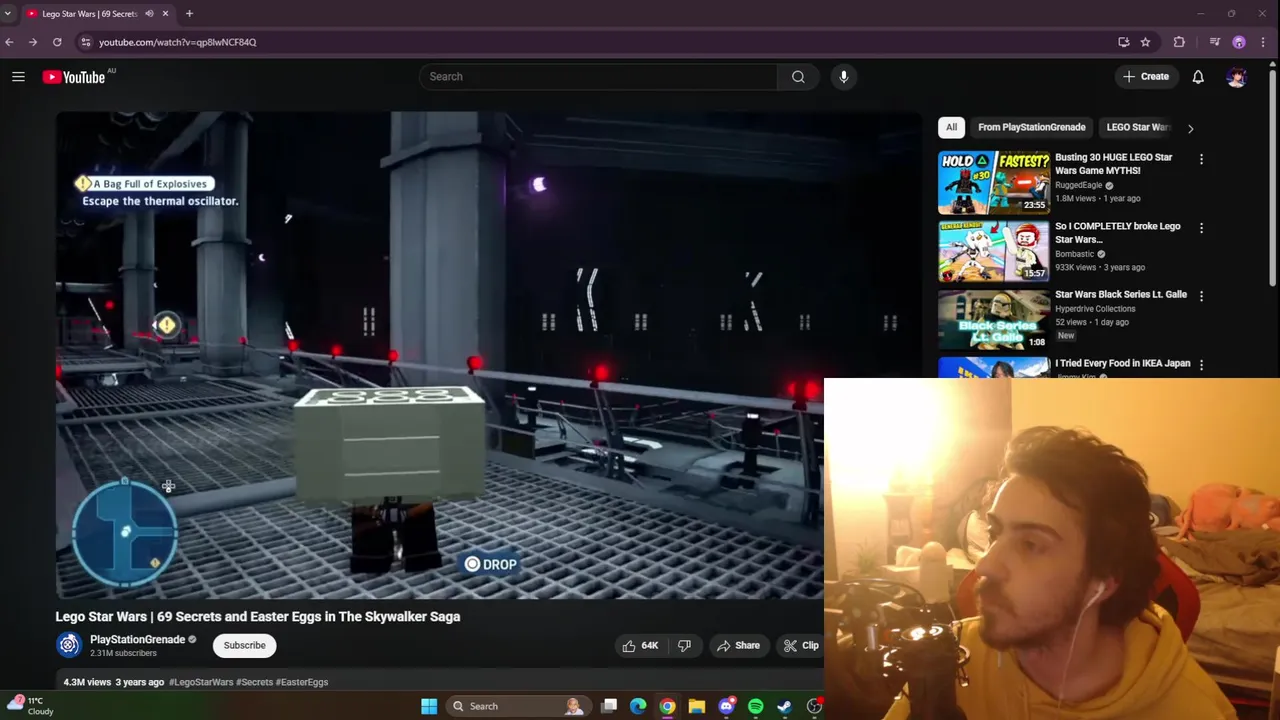Viewport: 1280px width, 720px height.
Task: Open Star Wars Black Series Lt. Galle thumbnail
Action: click(994, 319)
